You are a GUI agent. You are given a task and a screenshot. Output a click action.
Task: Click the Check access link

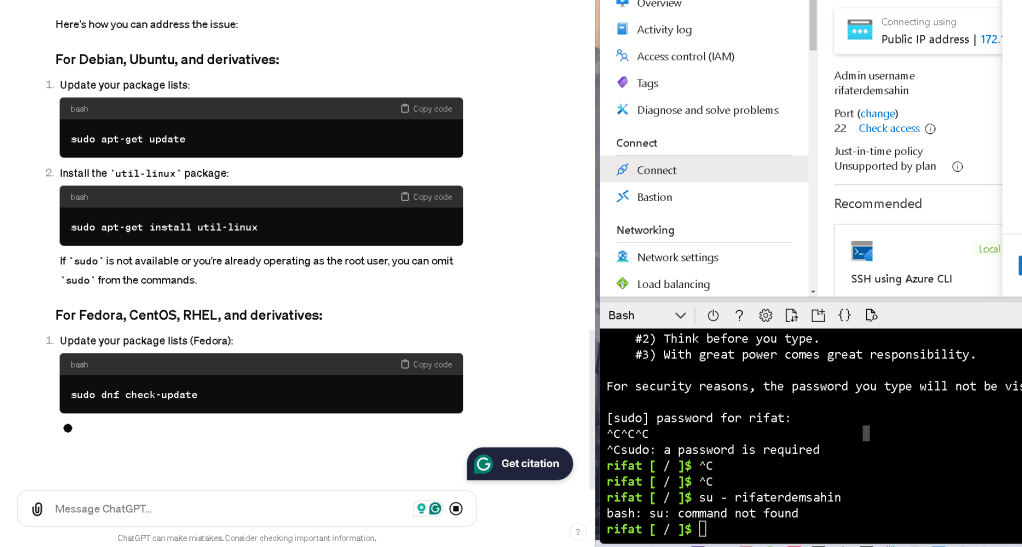pos(889,128)
